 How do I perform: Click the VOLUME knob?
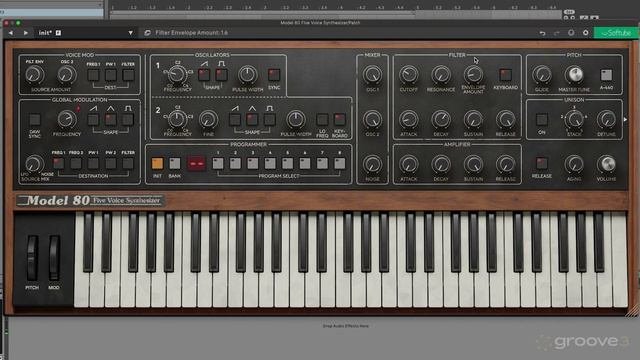pyautogui.click(x=606, y=164)
